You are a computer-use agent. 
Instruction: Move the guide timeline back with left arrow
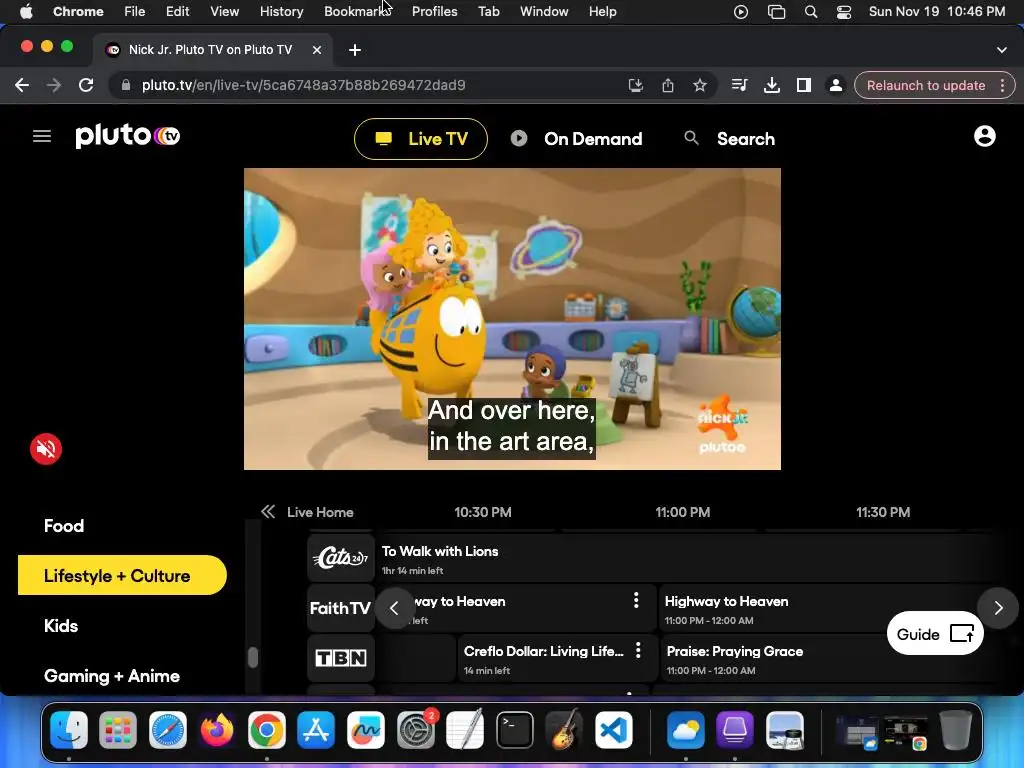[x=394, y=608]
